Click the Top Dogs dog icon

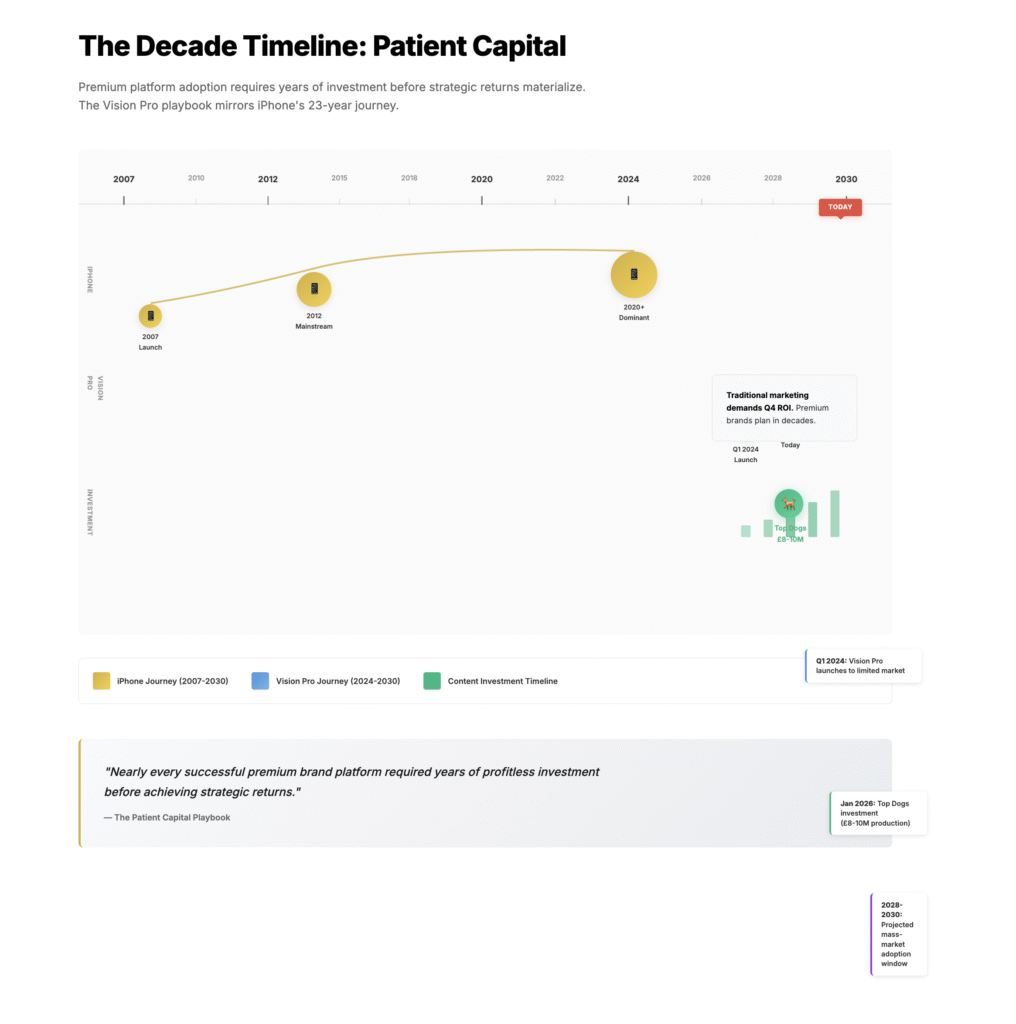(x=788, y=504)
